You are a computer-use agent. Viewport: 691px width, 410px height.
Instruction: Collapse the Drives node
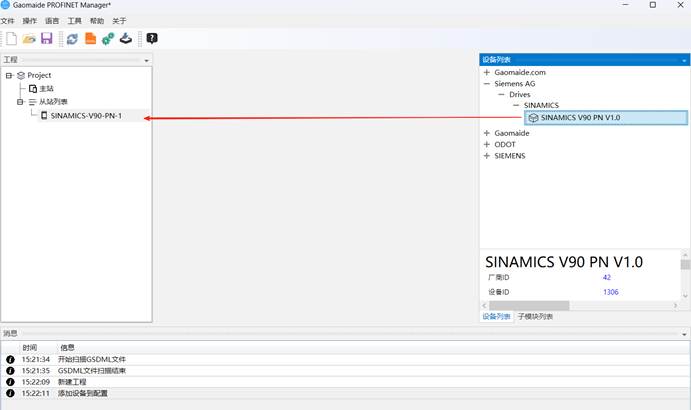tap(502, 94)
